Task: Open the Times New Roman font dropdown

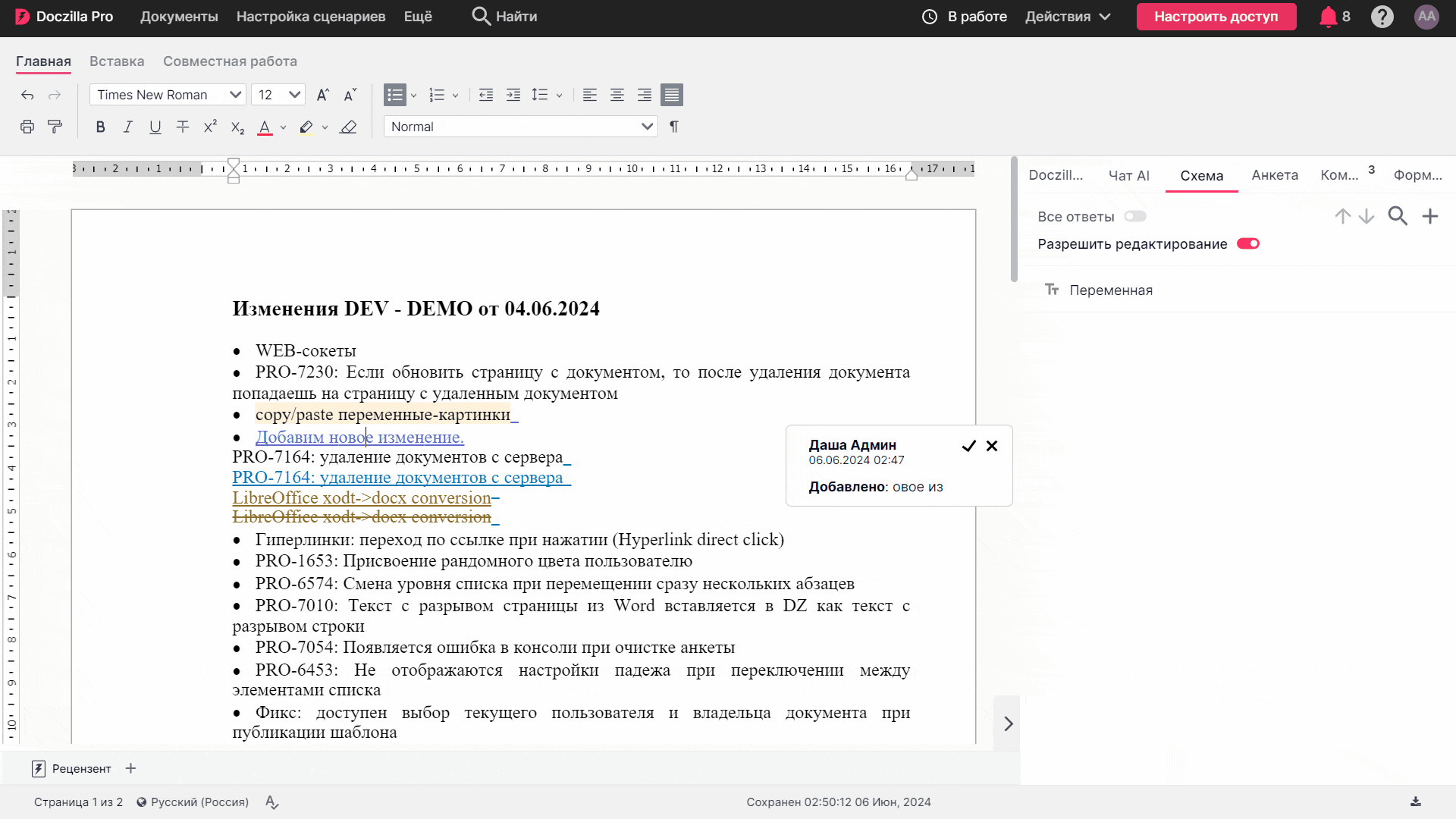Action: click(x=168, y=95)
